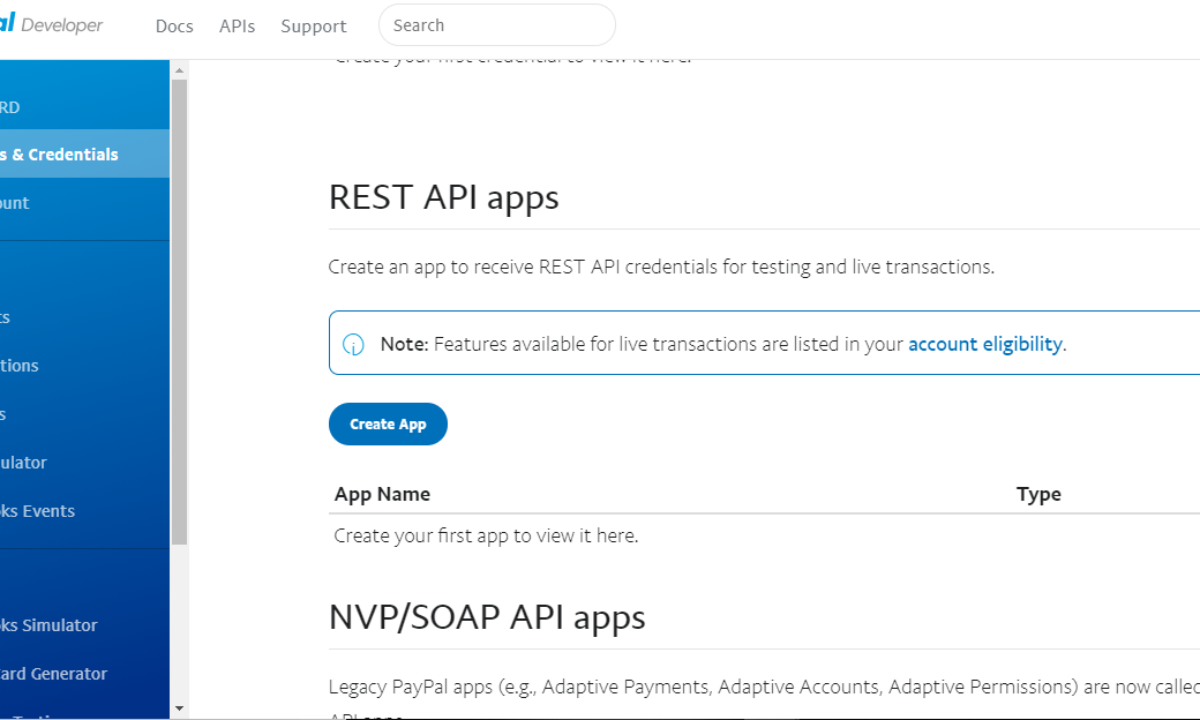Focus the Search field
The image size is (1200, 720).
(497, 25)
